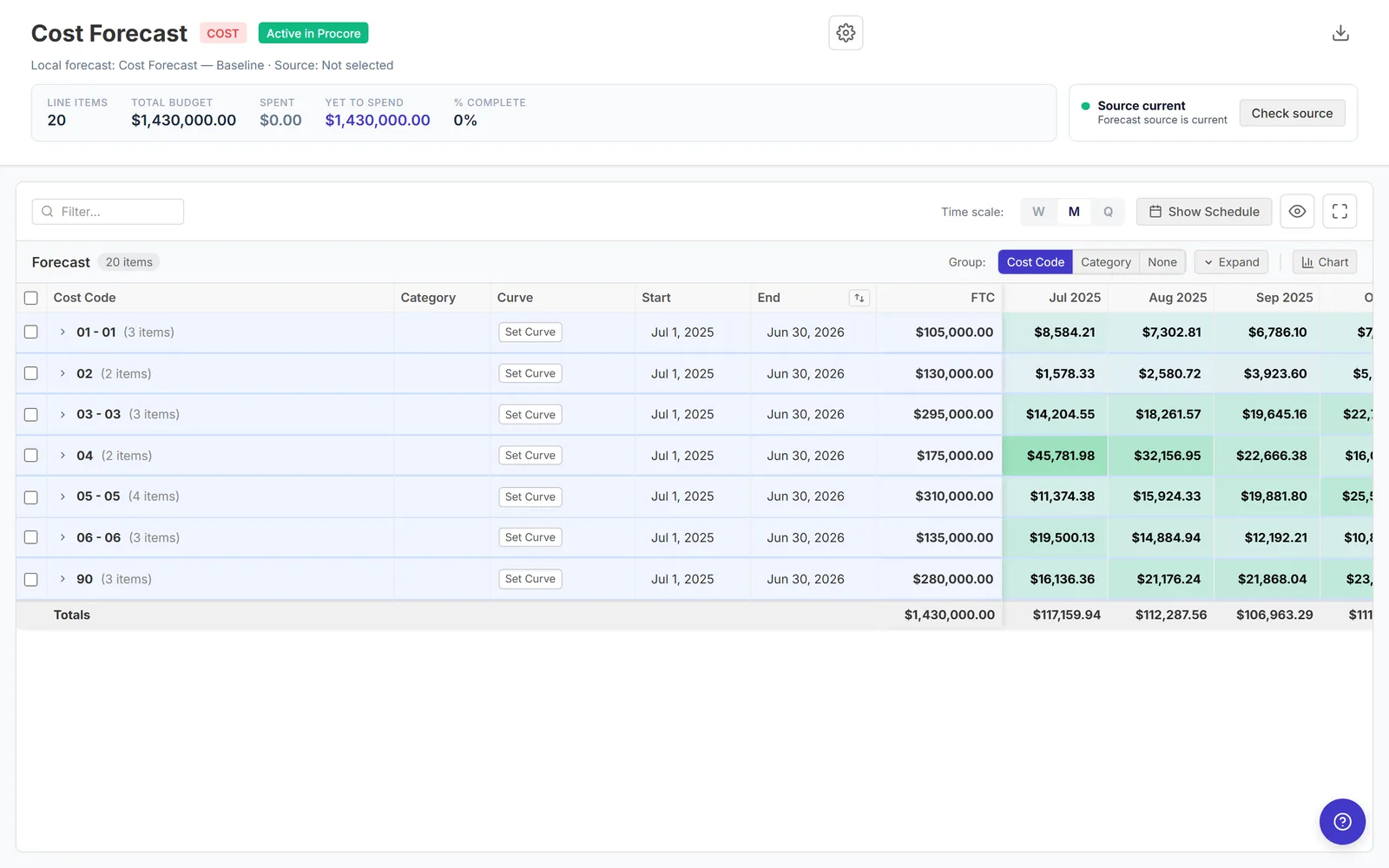Viewport: 1389px width, 868px height.
Task: Tick the checkbox for cost code 03 - 03
Action: 31,415
